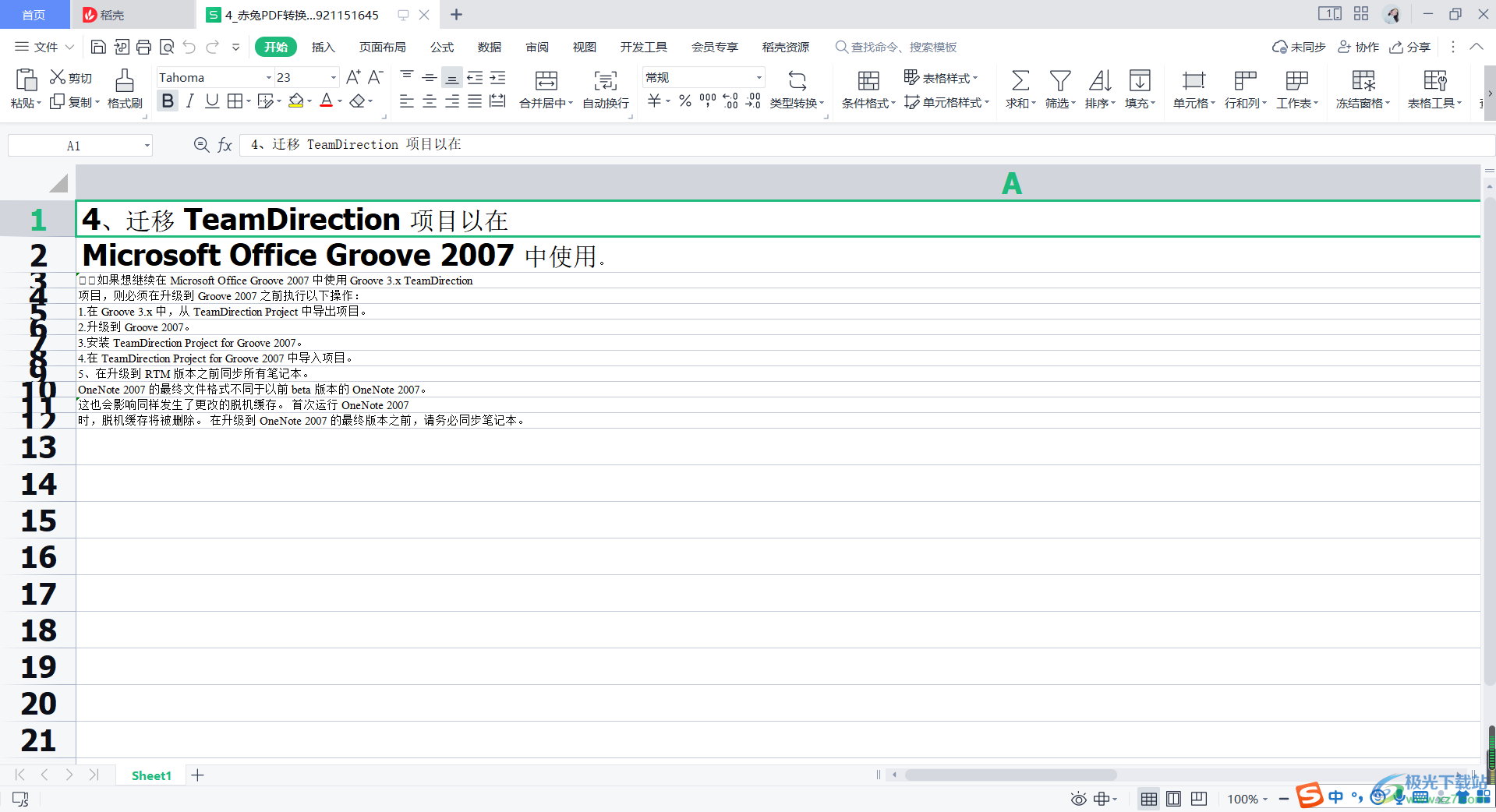Click the Redo arrow
The width and height of the screenshot is (1496, 812).
(212, 47)
